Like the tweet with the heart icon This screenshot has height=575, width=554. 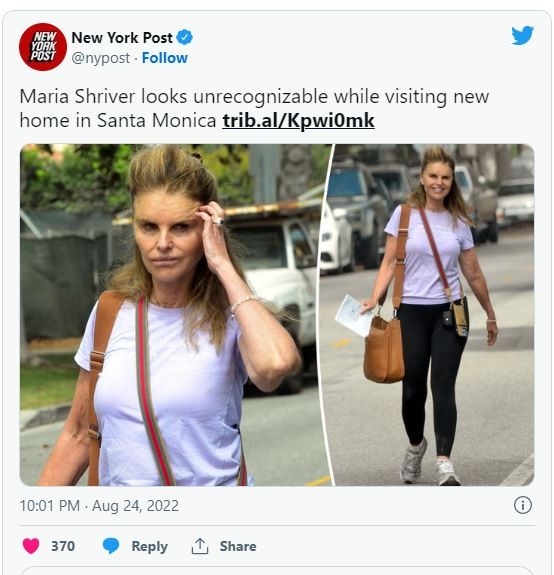tap(31, 546)
